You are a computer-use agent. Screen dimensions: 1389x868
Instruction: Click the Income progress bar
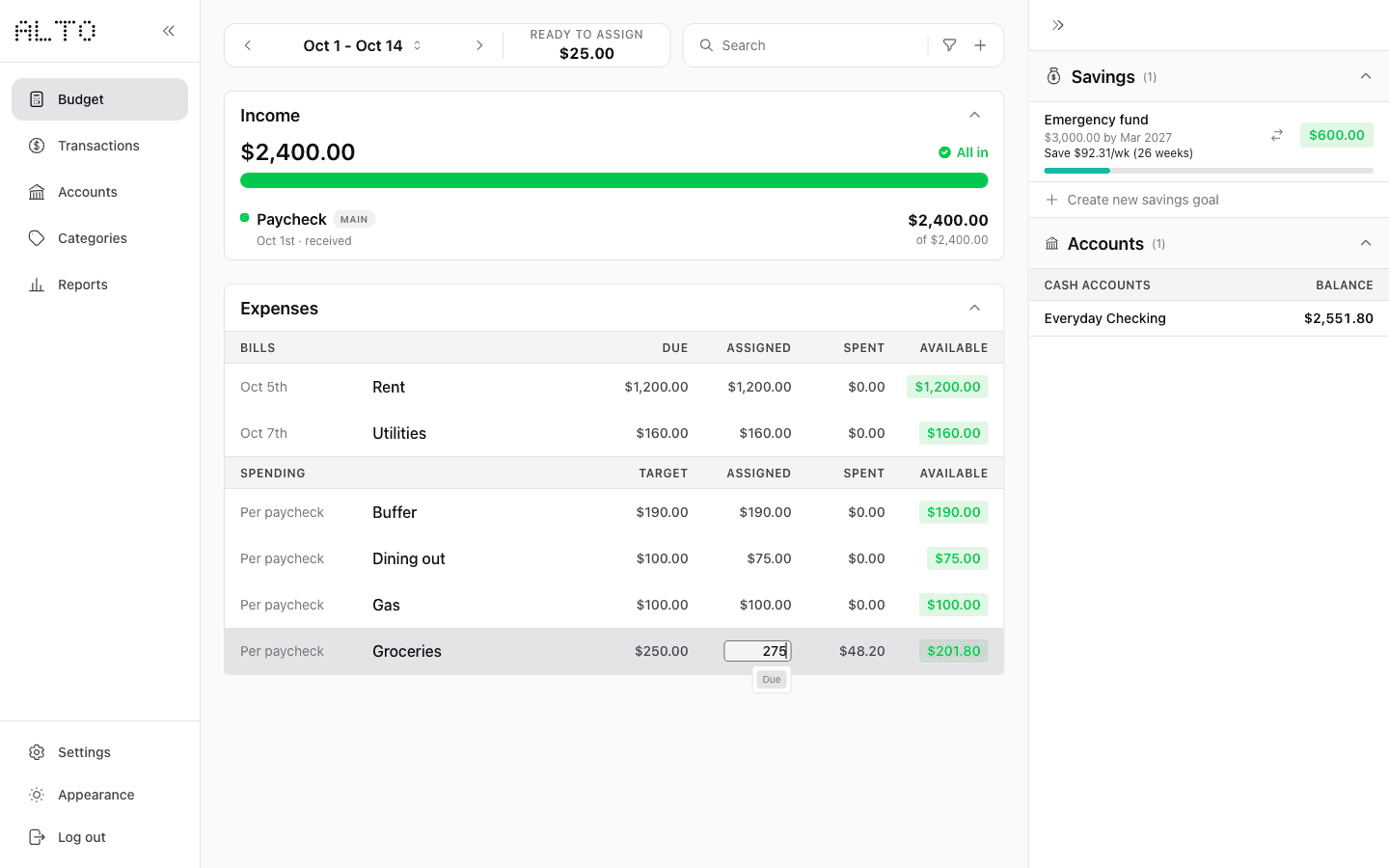pyautogui.click(x=613, y=180)
